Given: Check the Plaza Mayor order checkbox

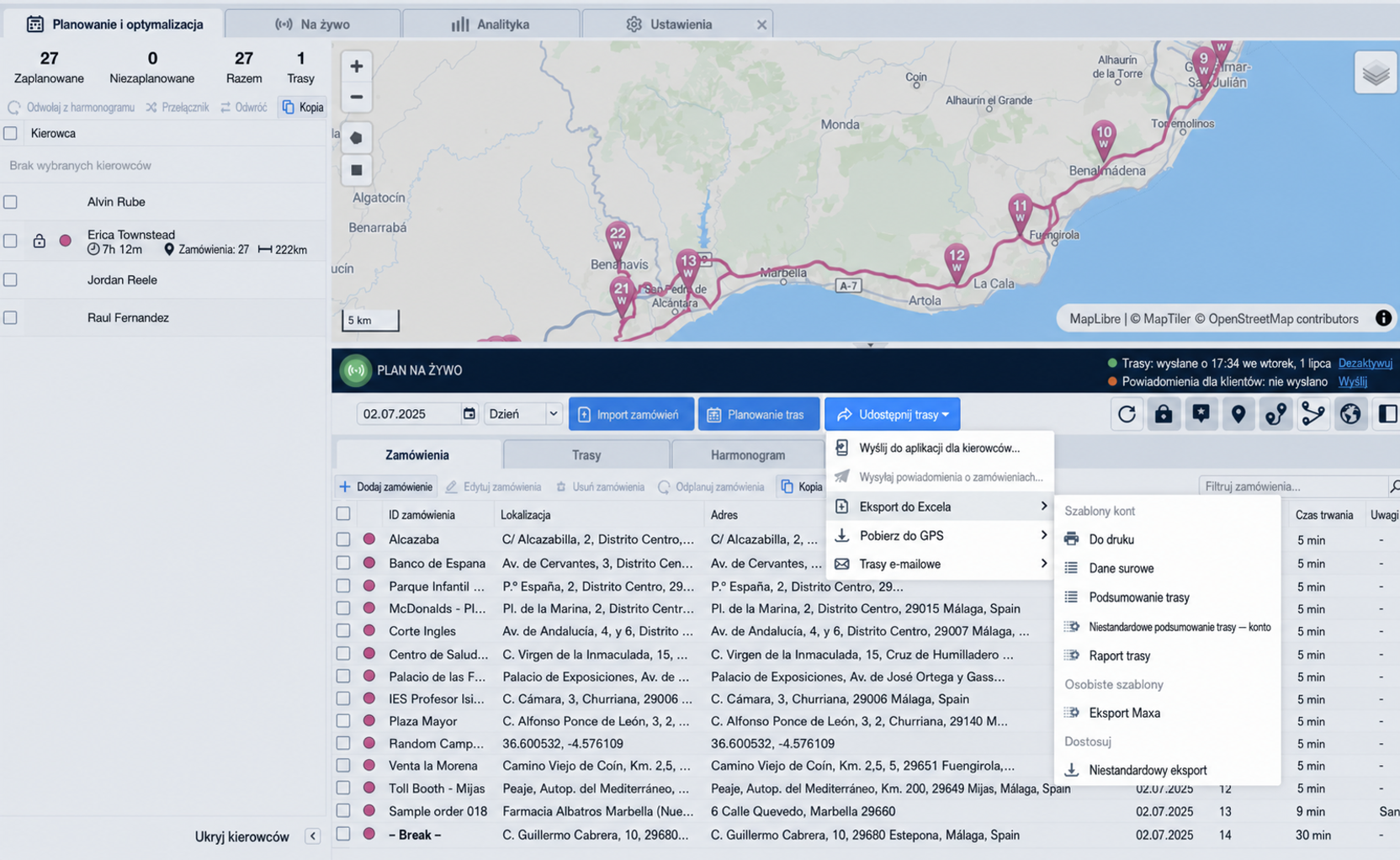Looking at the screenshot, I should point(343,720).
